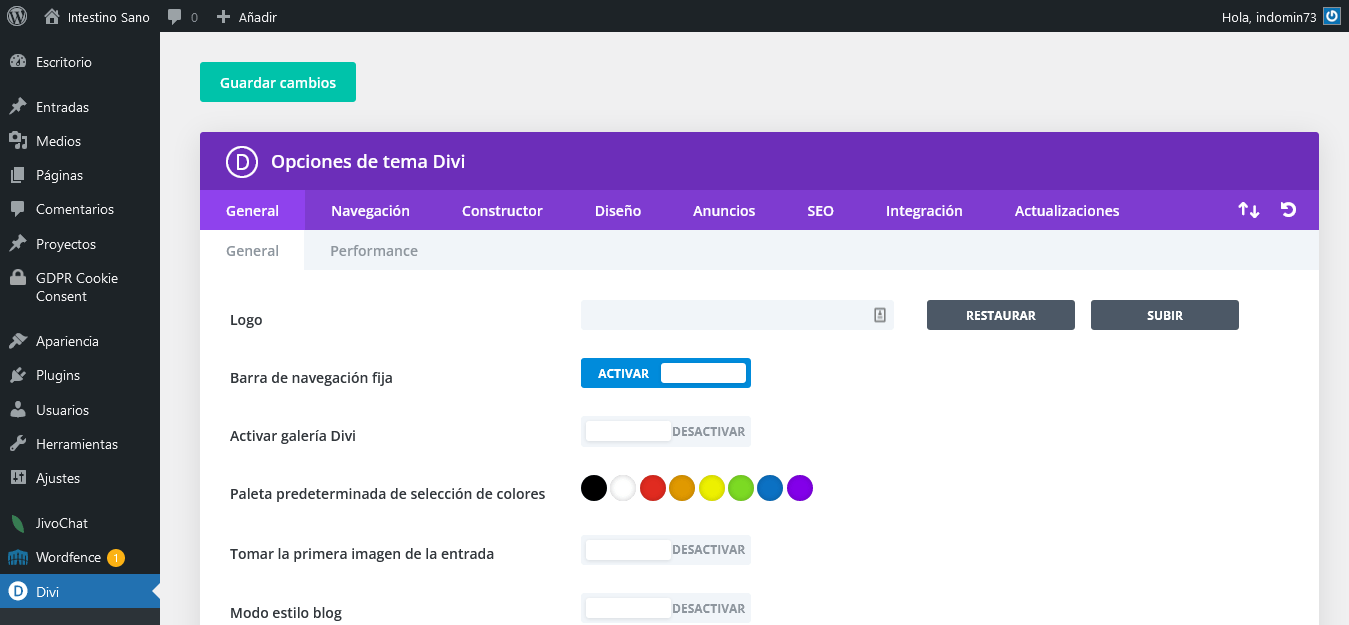This screenshot has height=625, width=1349.
Task: Click the SUBIR button
Action: (x=1165, y=315)
